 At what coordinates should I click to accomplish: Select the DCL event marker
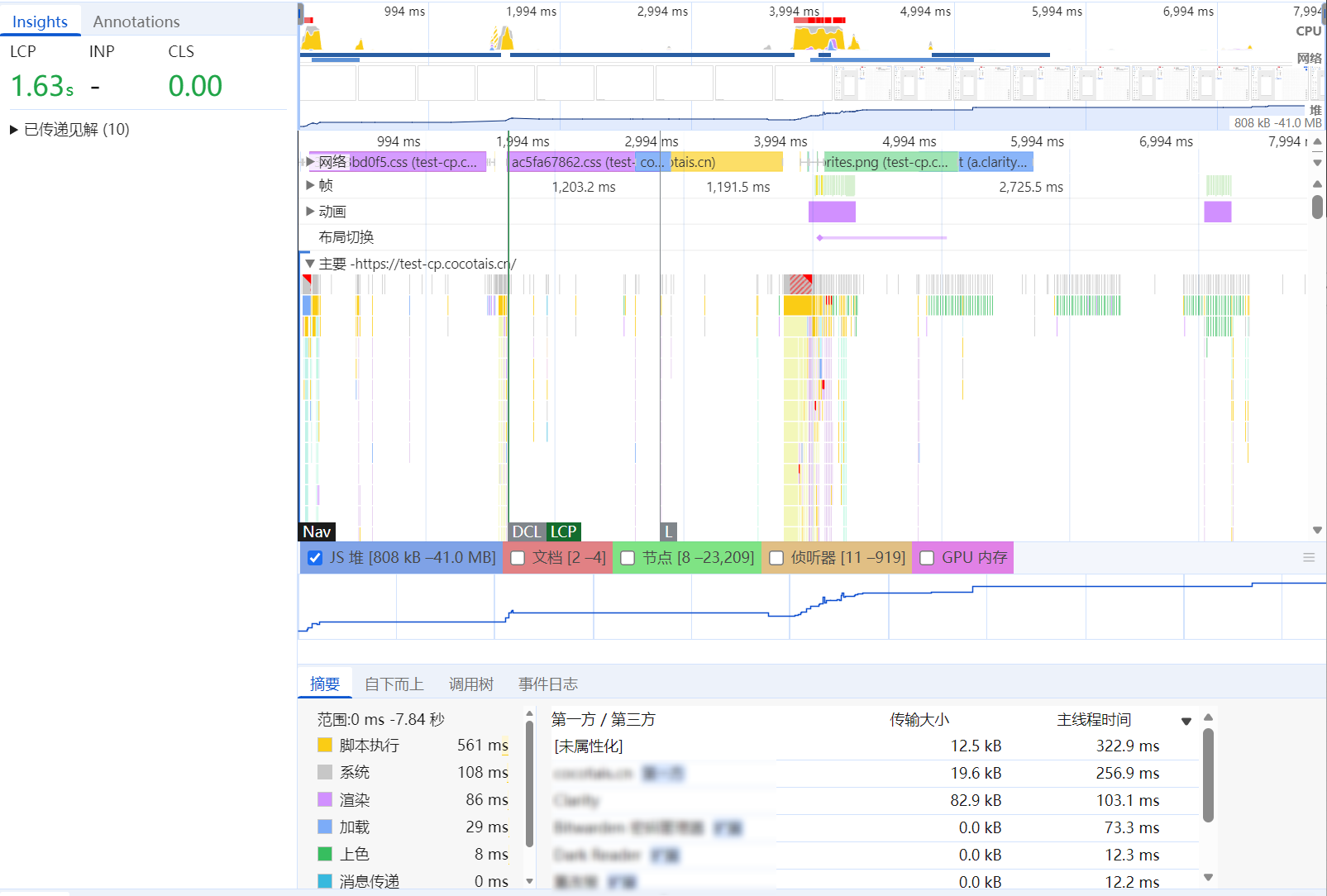(526, 532)
